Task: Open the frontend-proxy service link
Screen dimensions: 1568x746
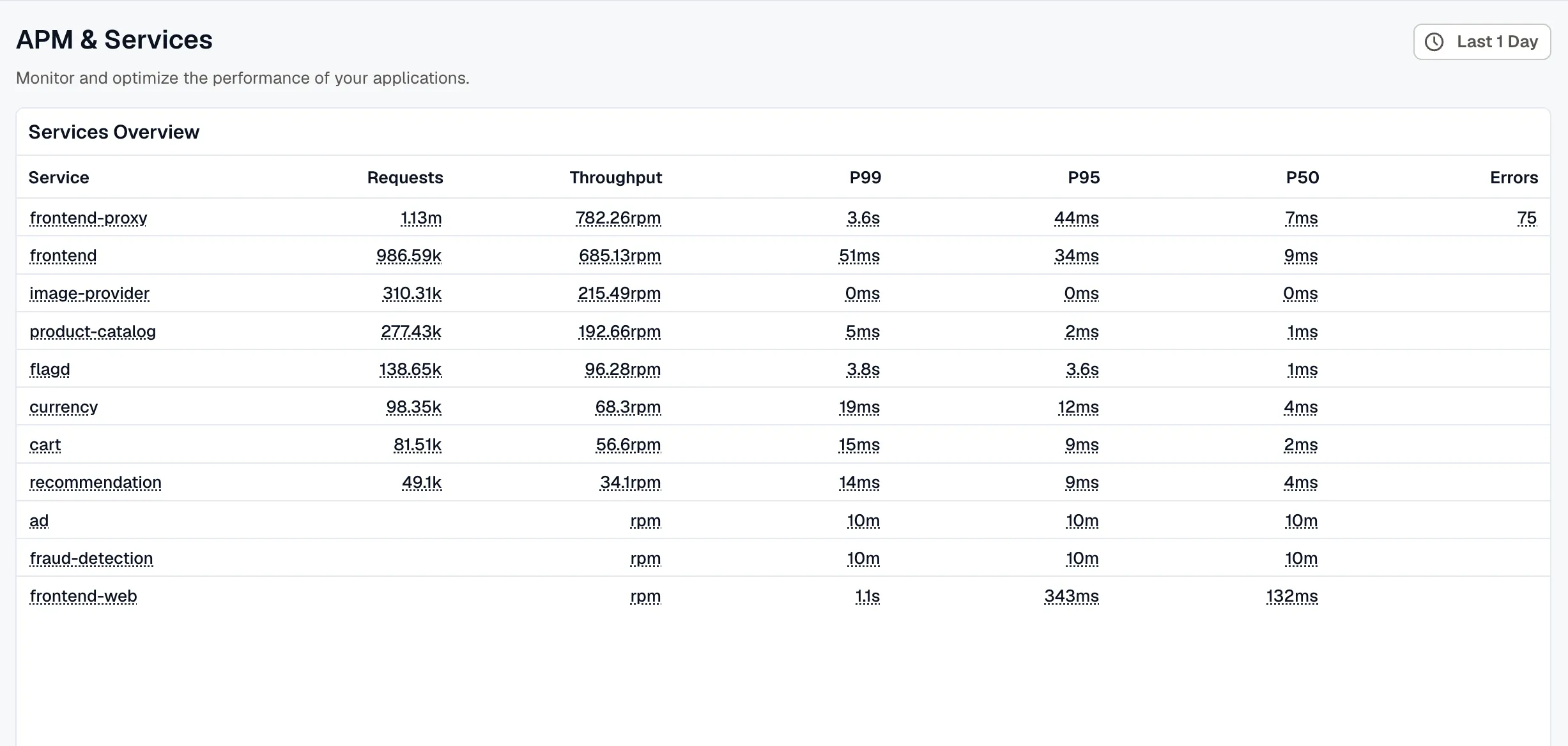Action: [88, 218]
